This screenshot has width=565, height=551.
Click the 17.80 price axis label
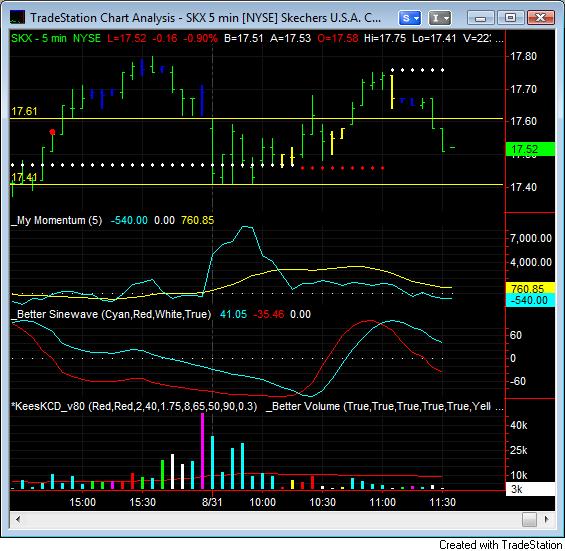524,56
